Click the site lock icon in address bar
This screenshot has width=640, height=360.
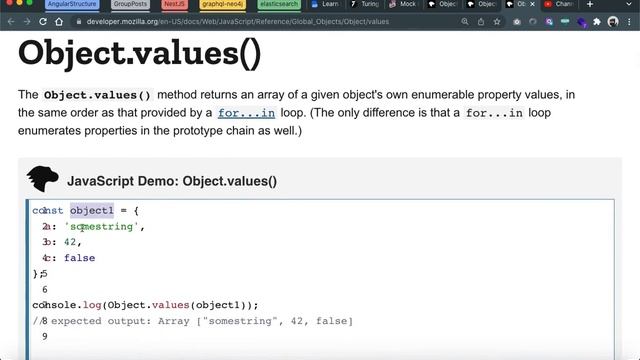tap(79, 22)
